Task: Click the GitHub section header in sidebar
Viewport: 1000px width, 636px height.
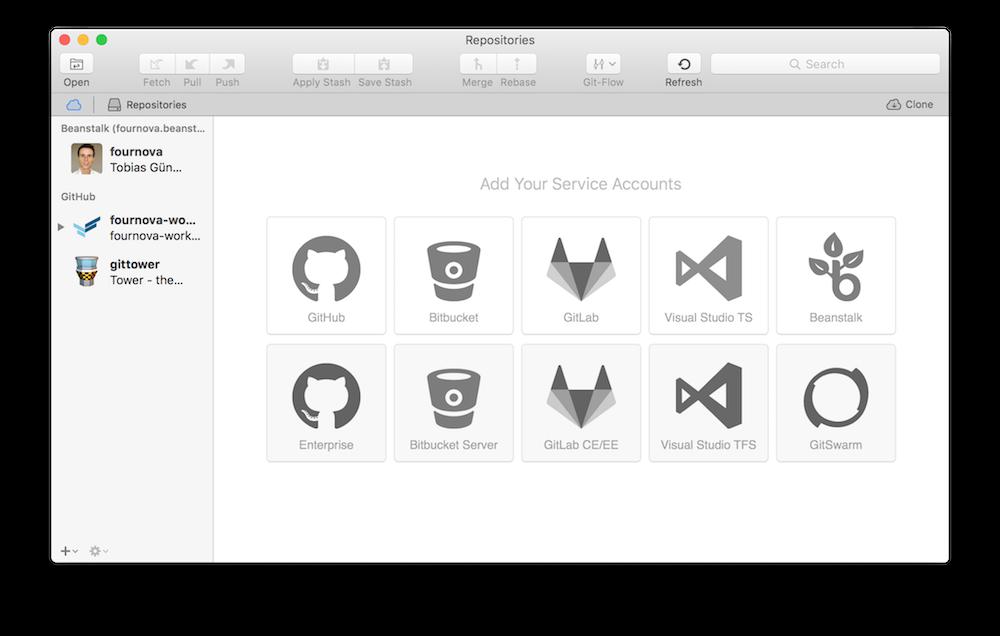Action: point(78,196)
